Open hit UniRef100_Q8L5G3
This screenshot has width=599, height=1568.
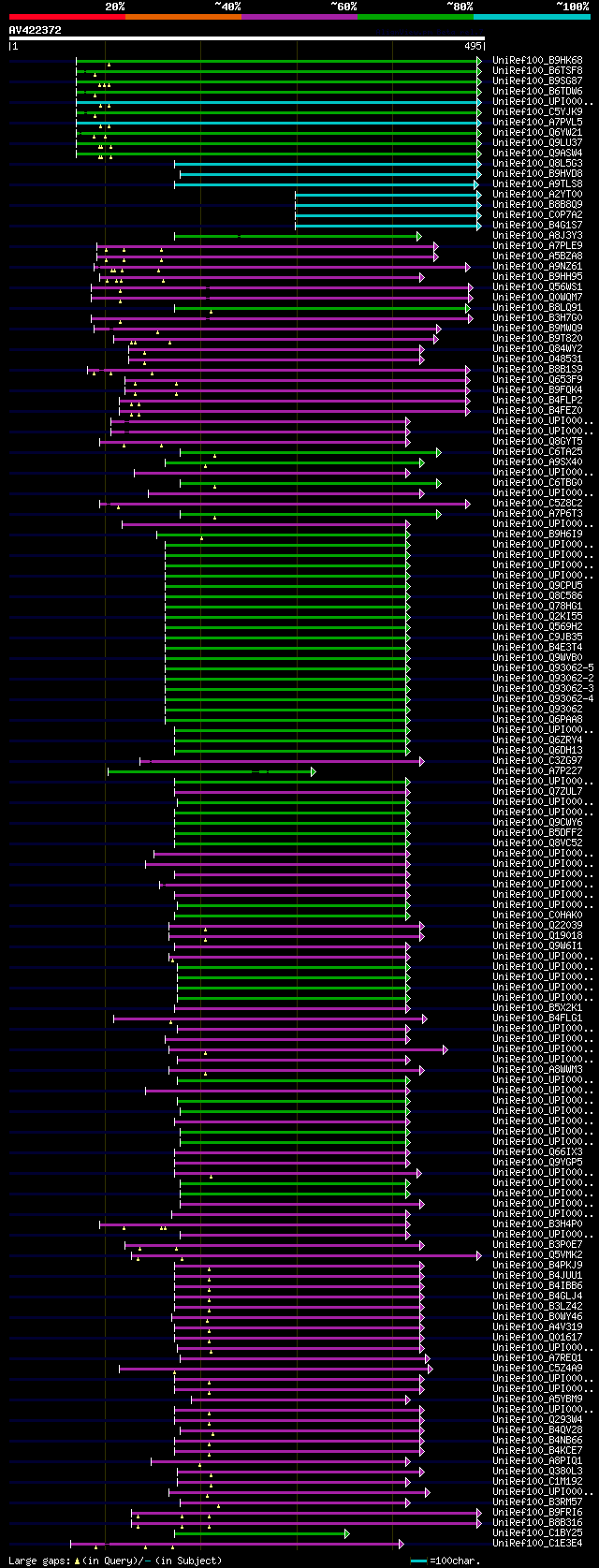point(537,164)
